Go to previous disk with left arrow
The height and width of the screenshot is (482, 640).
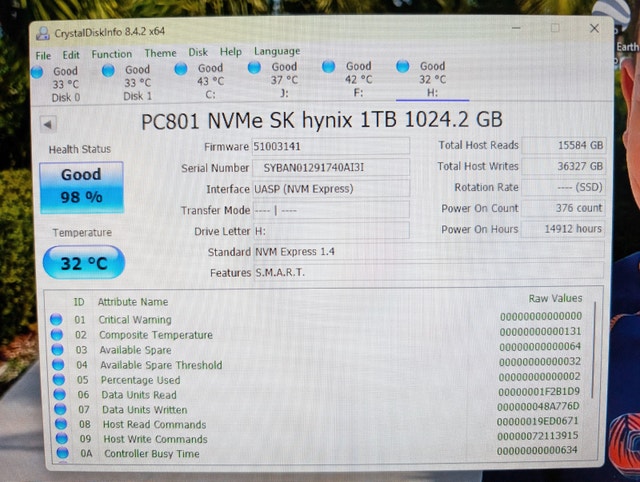coord(48,124)
